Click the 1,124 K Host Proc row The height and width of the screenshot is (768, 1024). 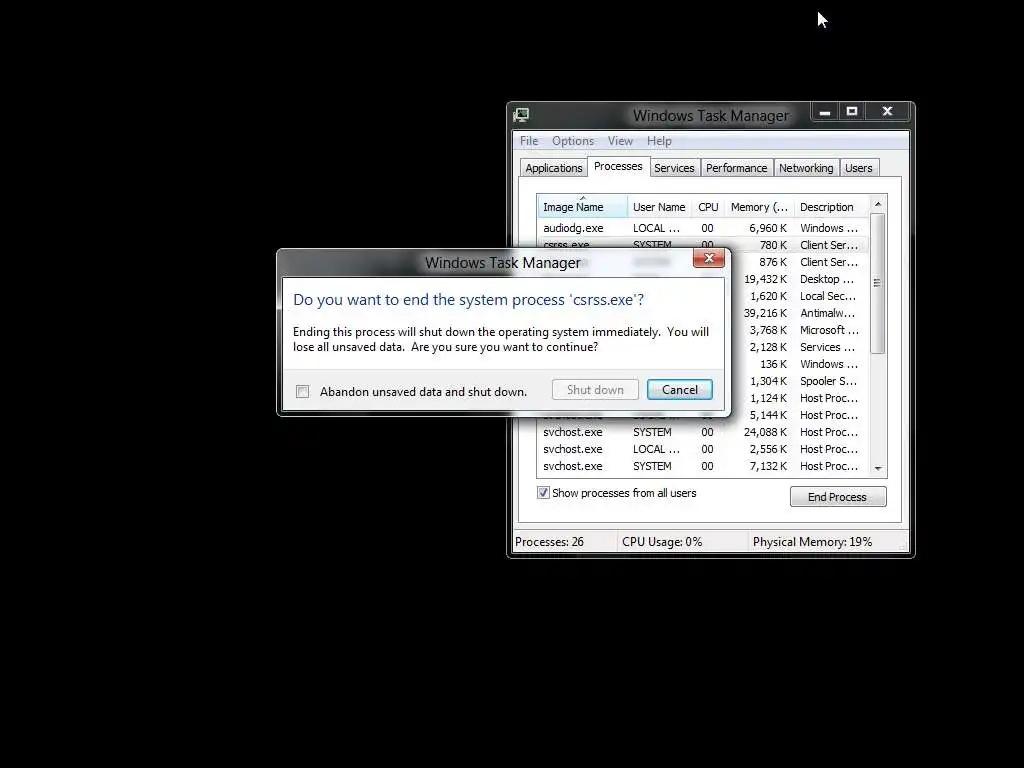pyautogui.click(x=801, y=398)
